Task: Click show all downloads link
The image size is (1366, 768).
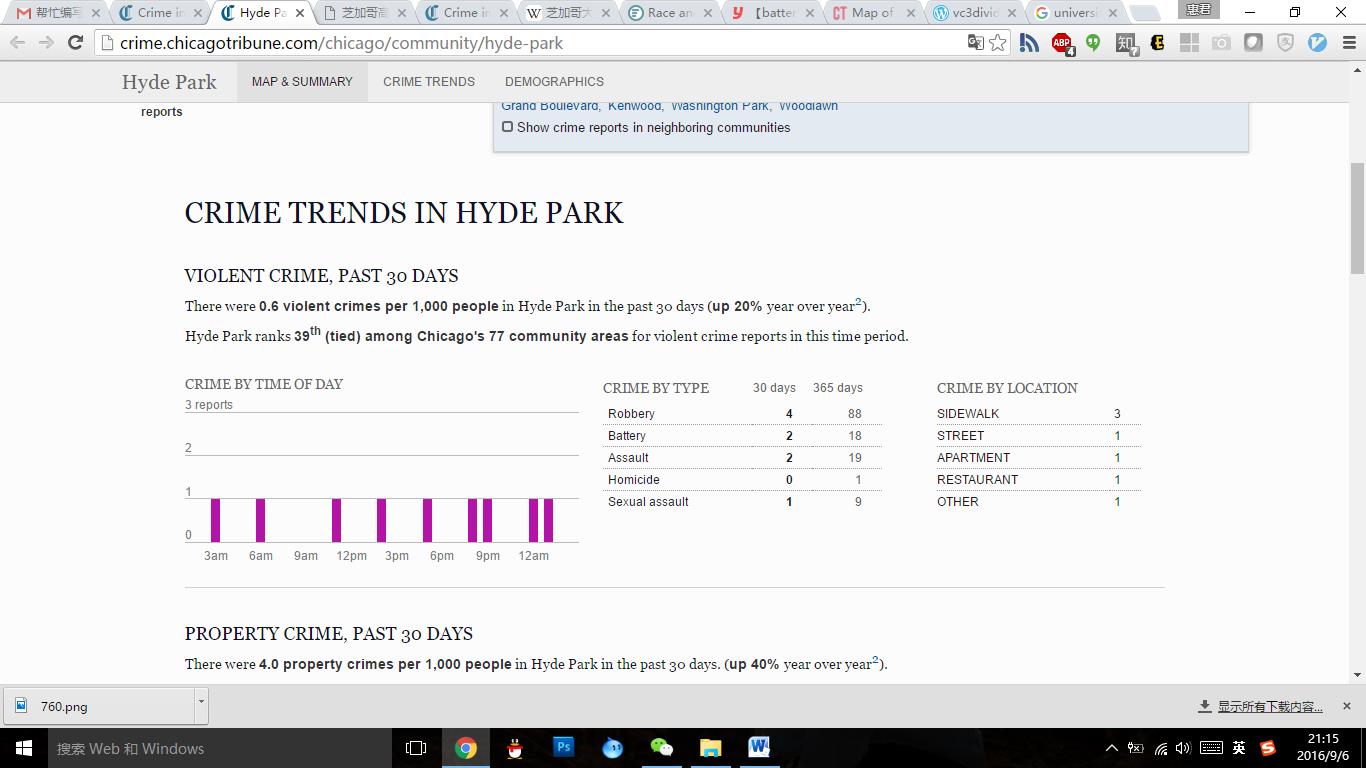Action: [1269, 706]
